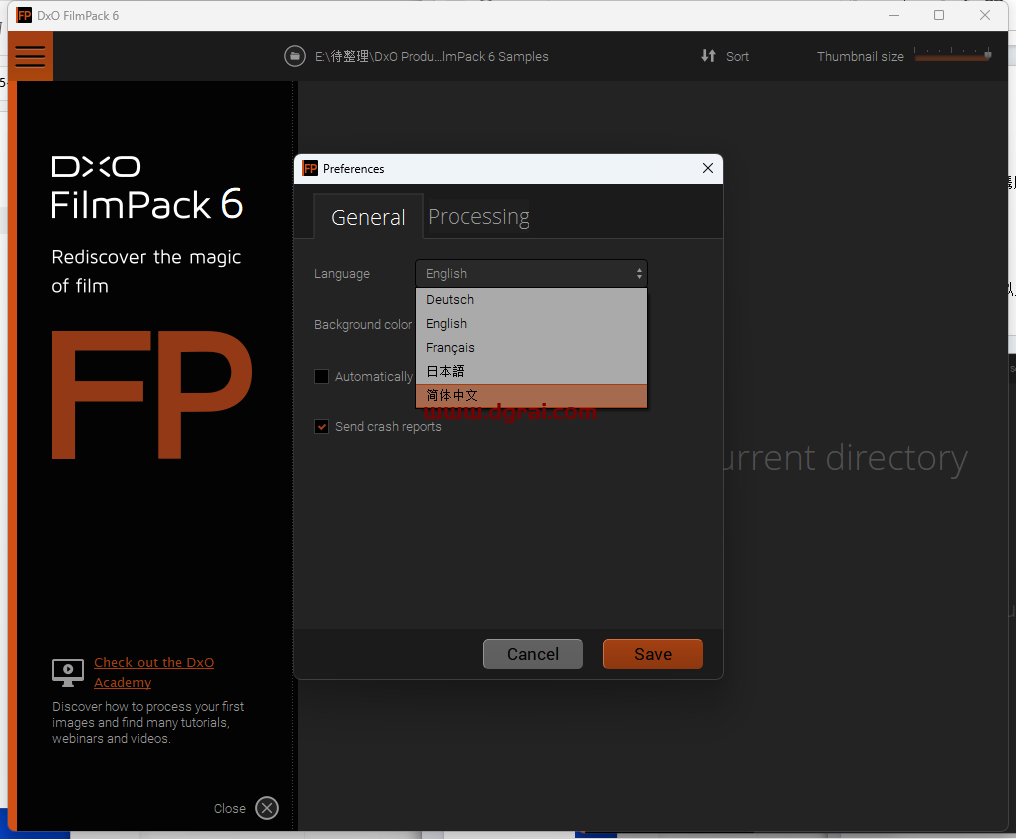
Task: Uncheck Send crash reports
Action: pos(321,426)
